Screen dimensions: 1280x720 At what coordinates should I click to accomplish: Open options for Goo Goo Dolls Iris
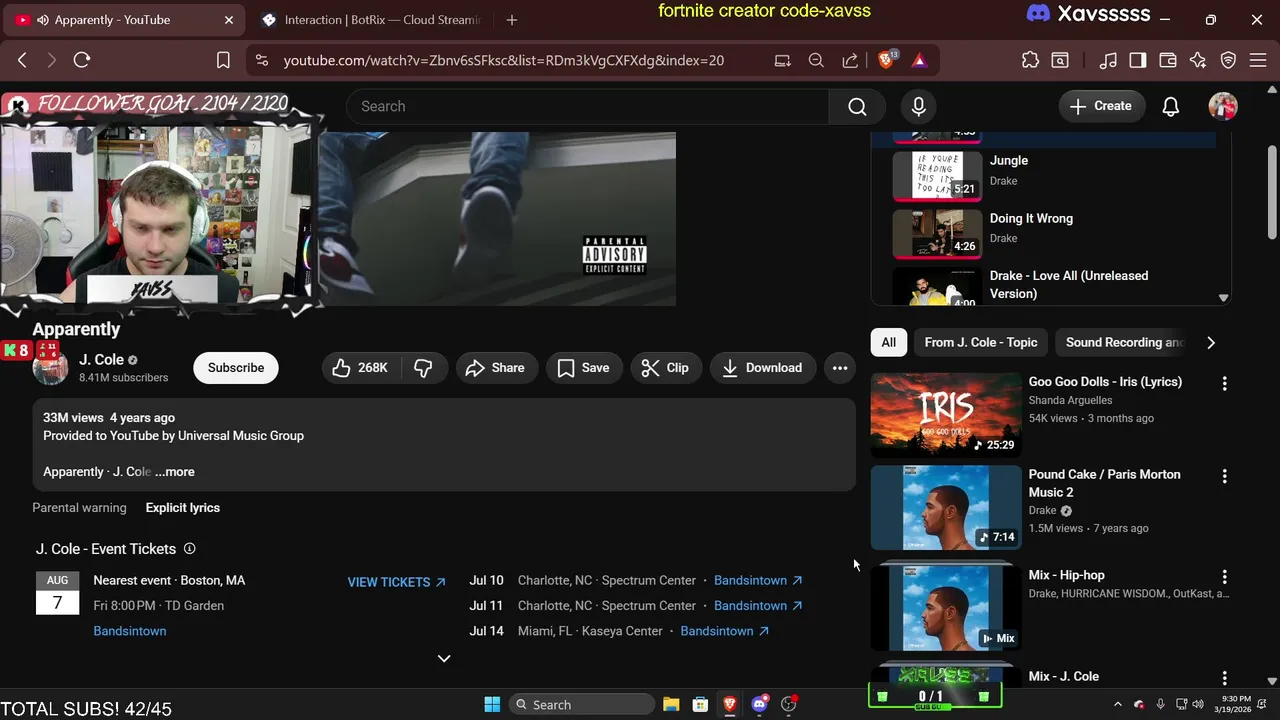pyautogui.click(x=1224, y=383)
